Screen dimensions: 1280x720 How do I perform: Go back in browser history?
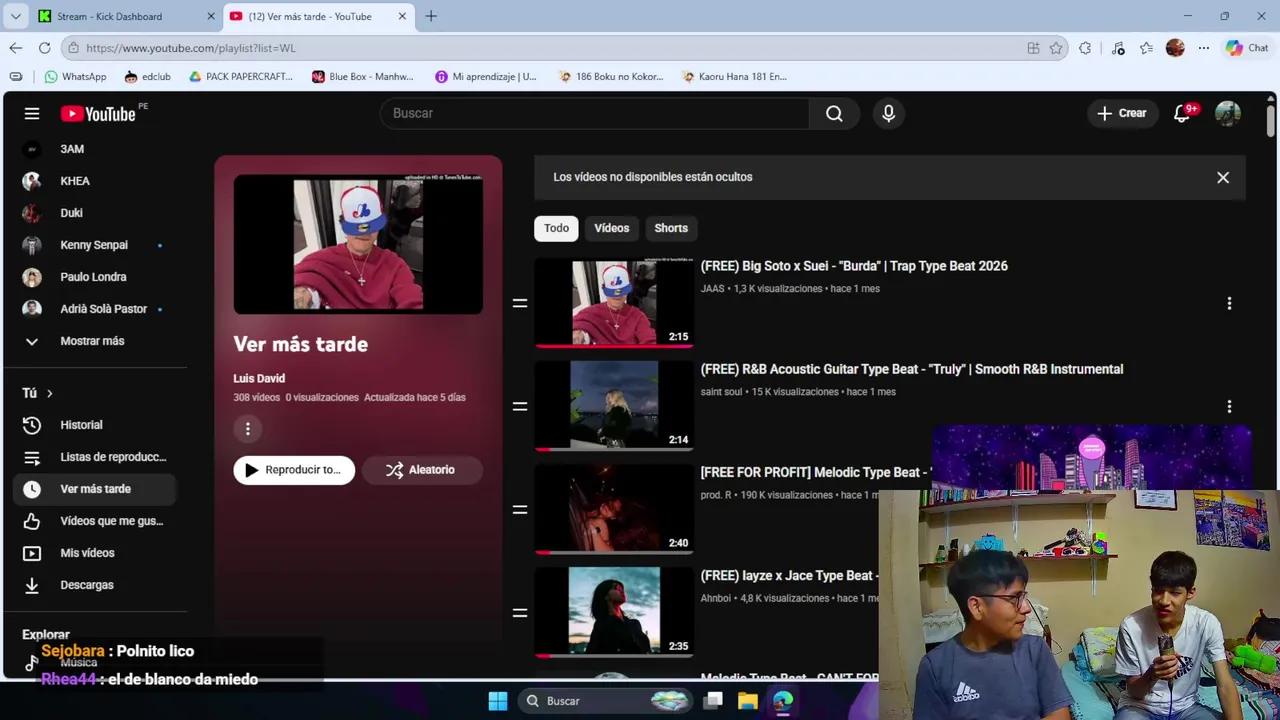click(x=16, y=48)
